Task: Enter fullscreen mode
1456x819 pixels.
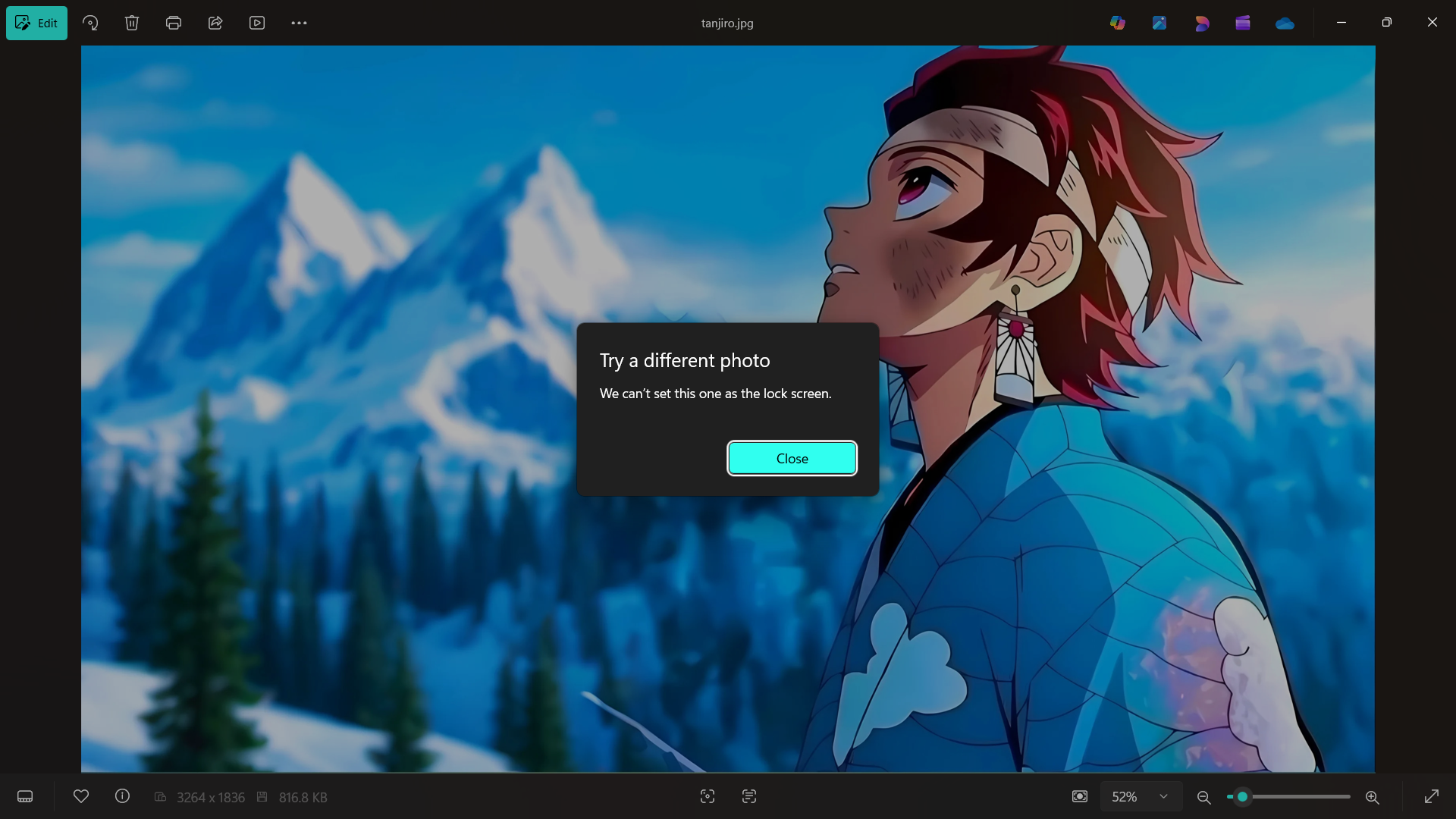Action: pyautogui.click(x=1432, y=797)
